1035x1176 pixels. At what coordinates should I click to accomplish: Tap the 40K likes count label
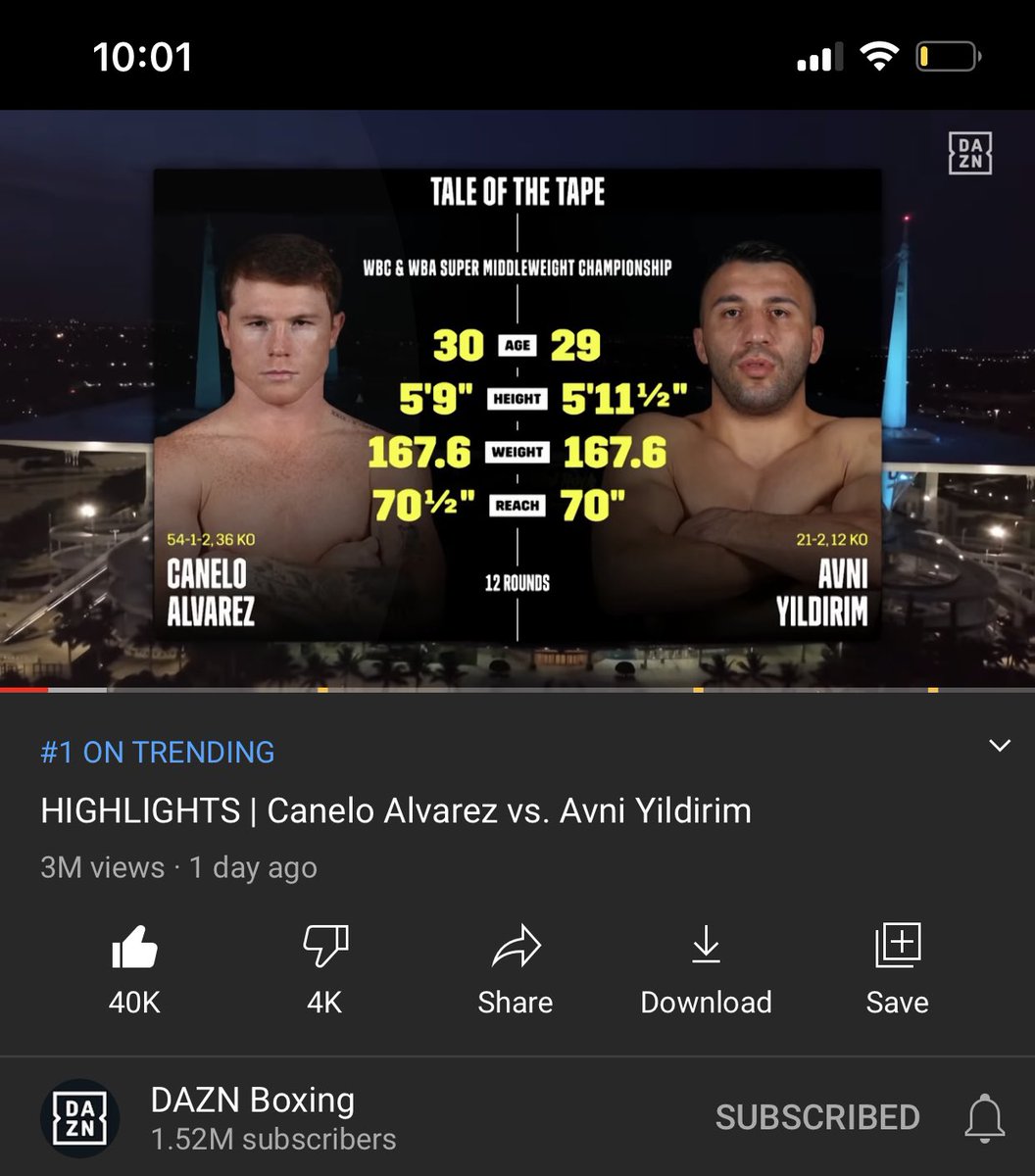(x=134, y=1002)
